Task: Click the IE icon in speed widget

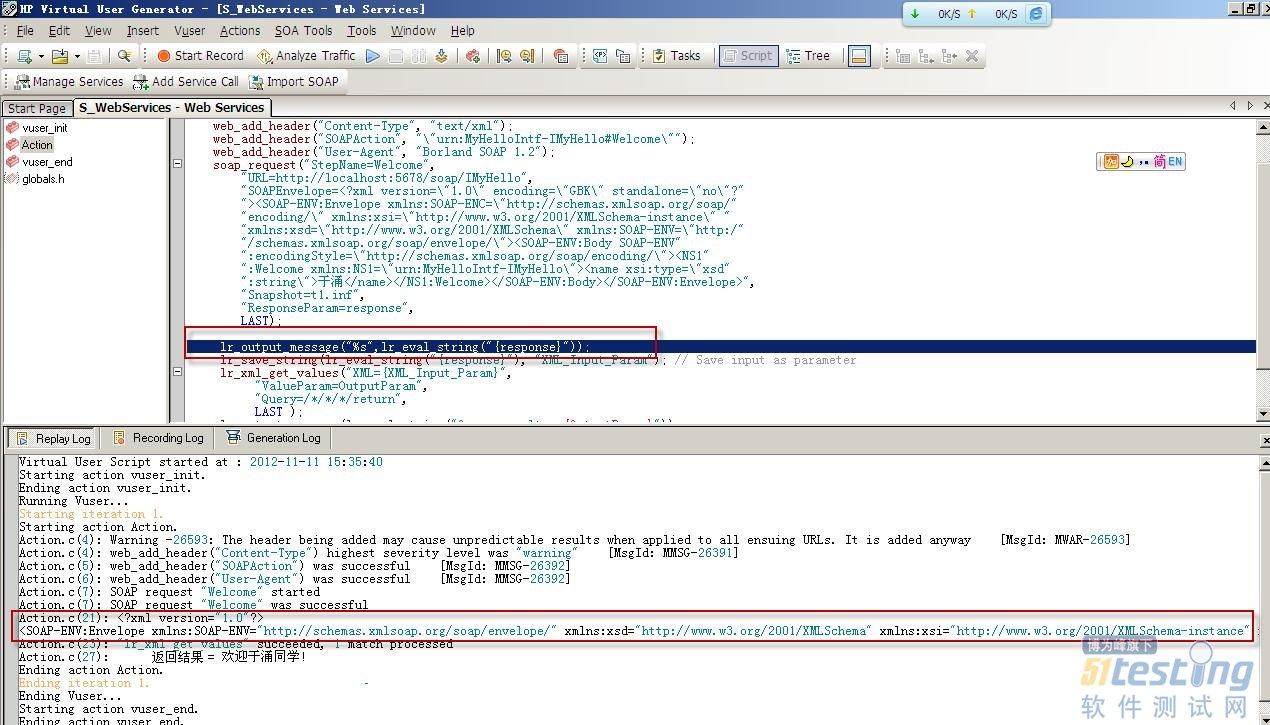Action: [1036, 14]
